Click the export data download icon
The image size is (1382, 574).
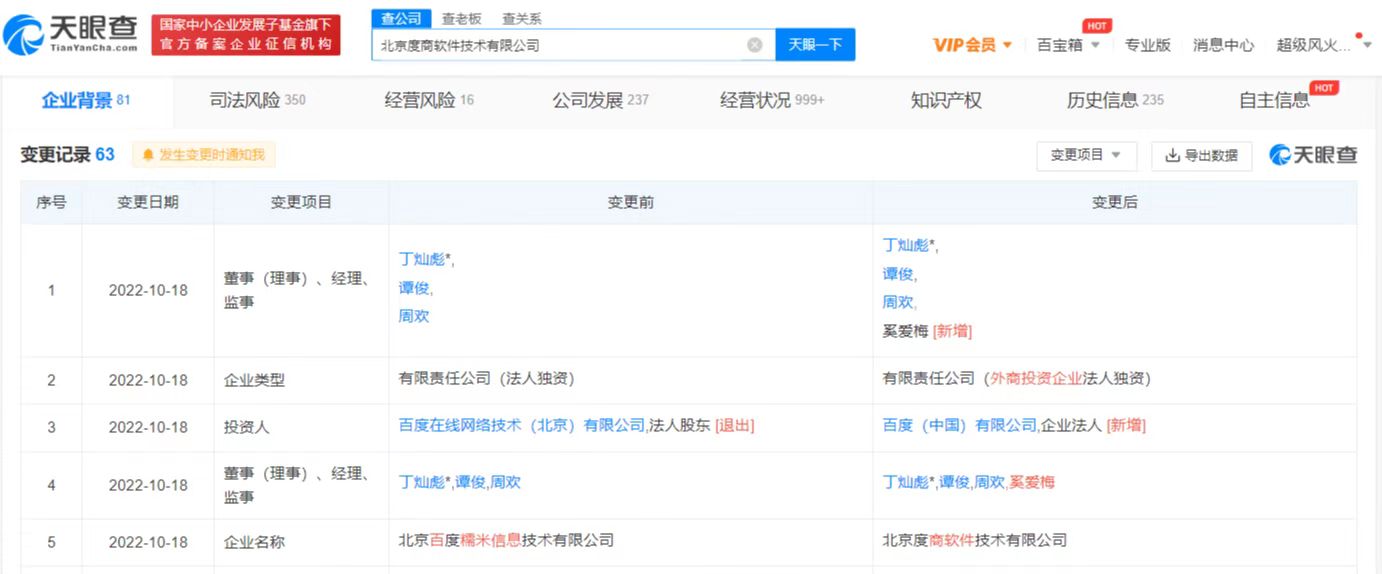(1172, 155)
